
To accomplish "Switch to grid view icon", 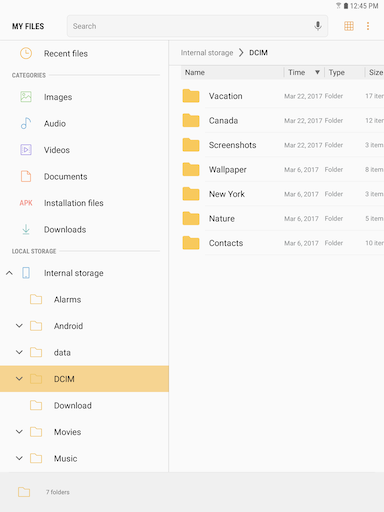I will pyautogui.click(x=349, y=26).
